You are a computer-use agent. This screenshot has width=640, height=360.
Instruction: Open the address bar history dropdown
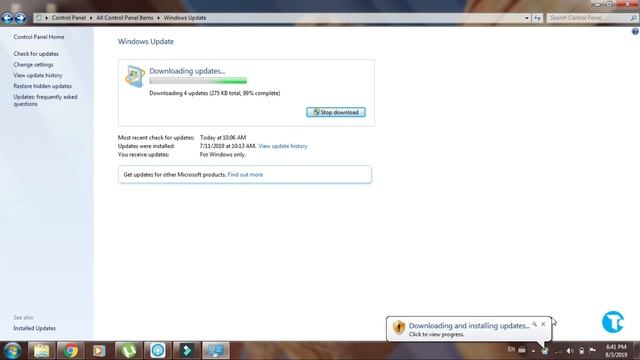click(x=527, y=18)
